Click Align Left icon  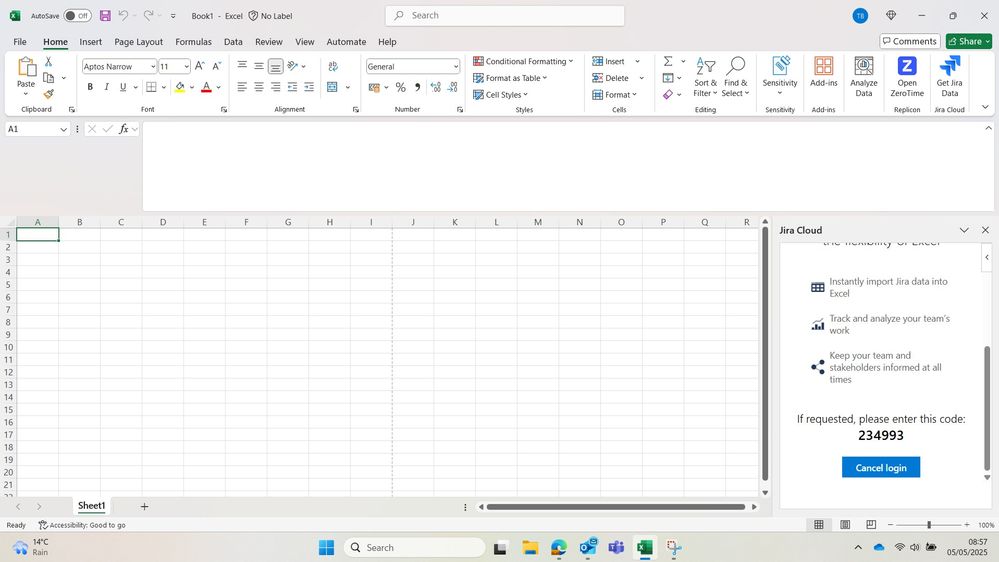242,87
